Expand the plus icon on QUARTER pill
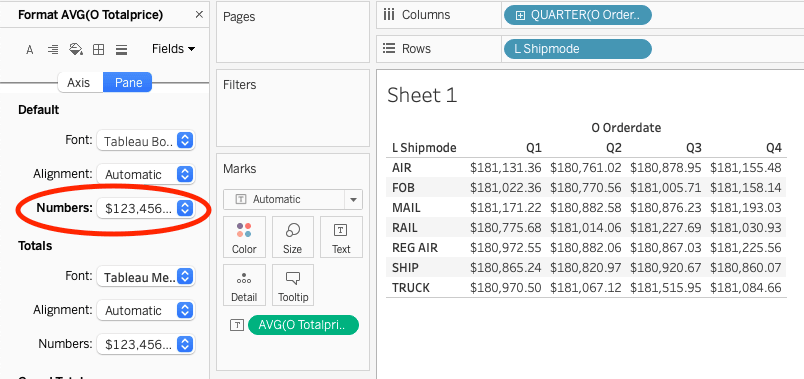The image size is (804, 379). point(520,15)
